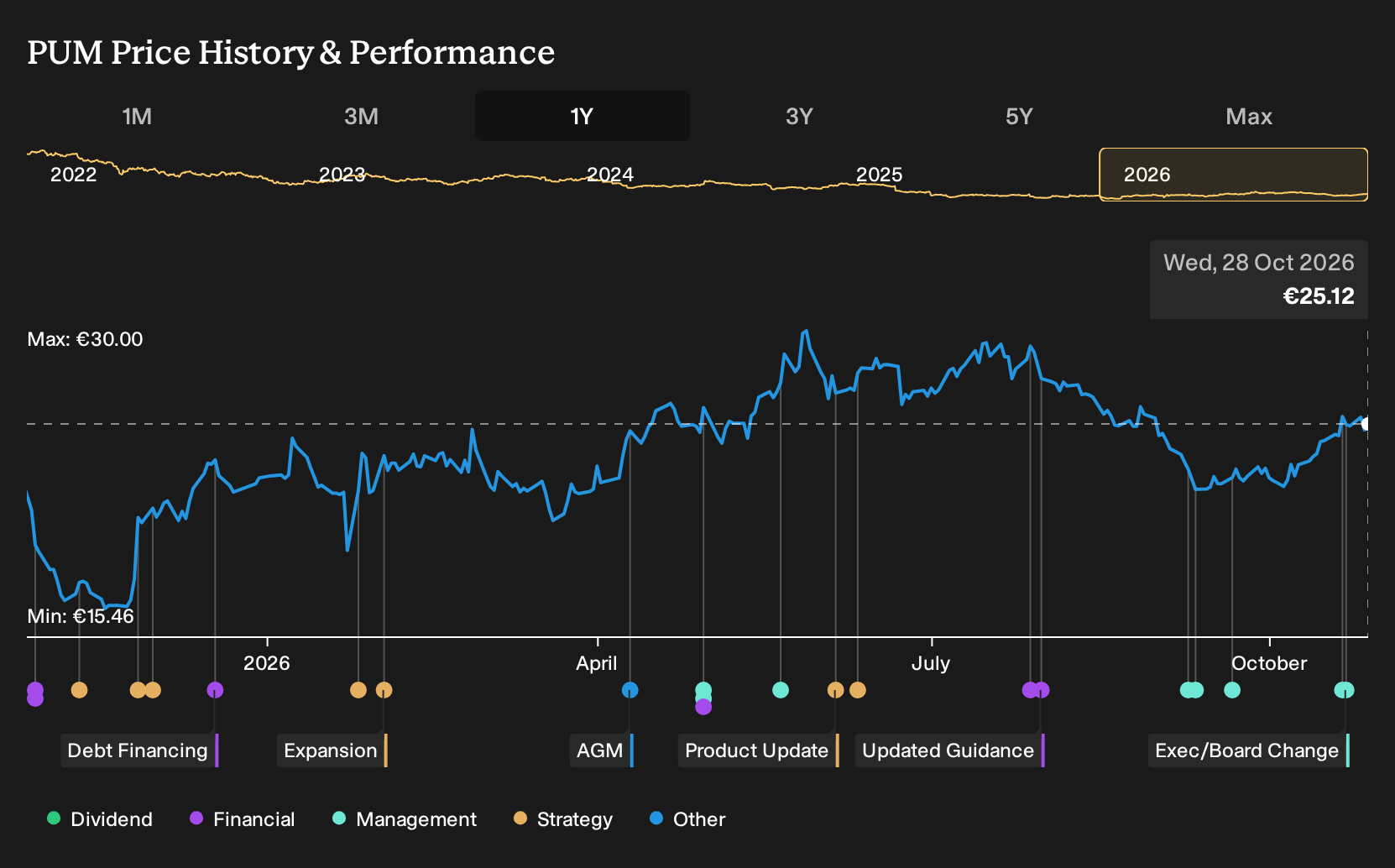Click the Updated Guidance event label
1395x868 pixels.
pyautogui.click(x=948, y=750)
